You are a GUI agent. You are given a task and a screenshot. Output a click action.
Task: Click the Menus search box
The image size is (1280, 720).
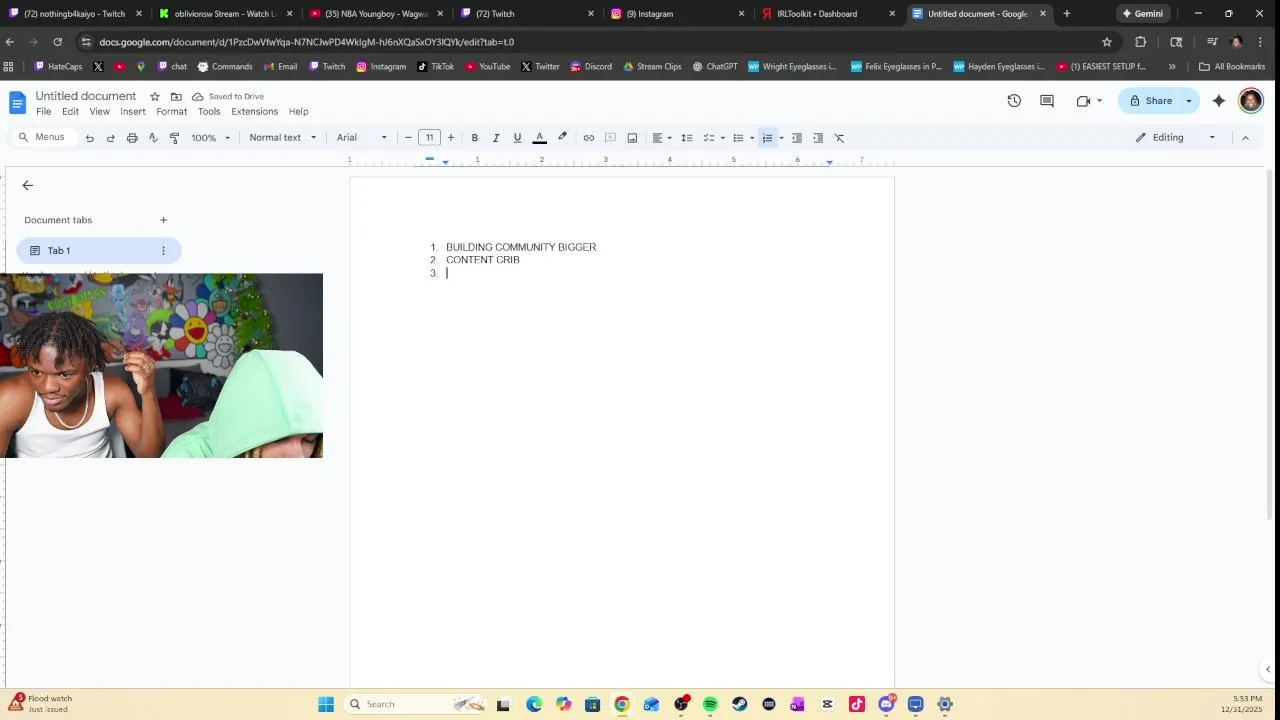click(45, 138)
